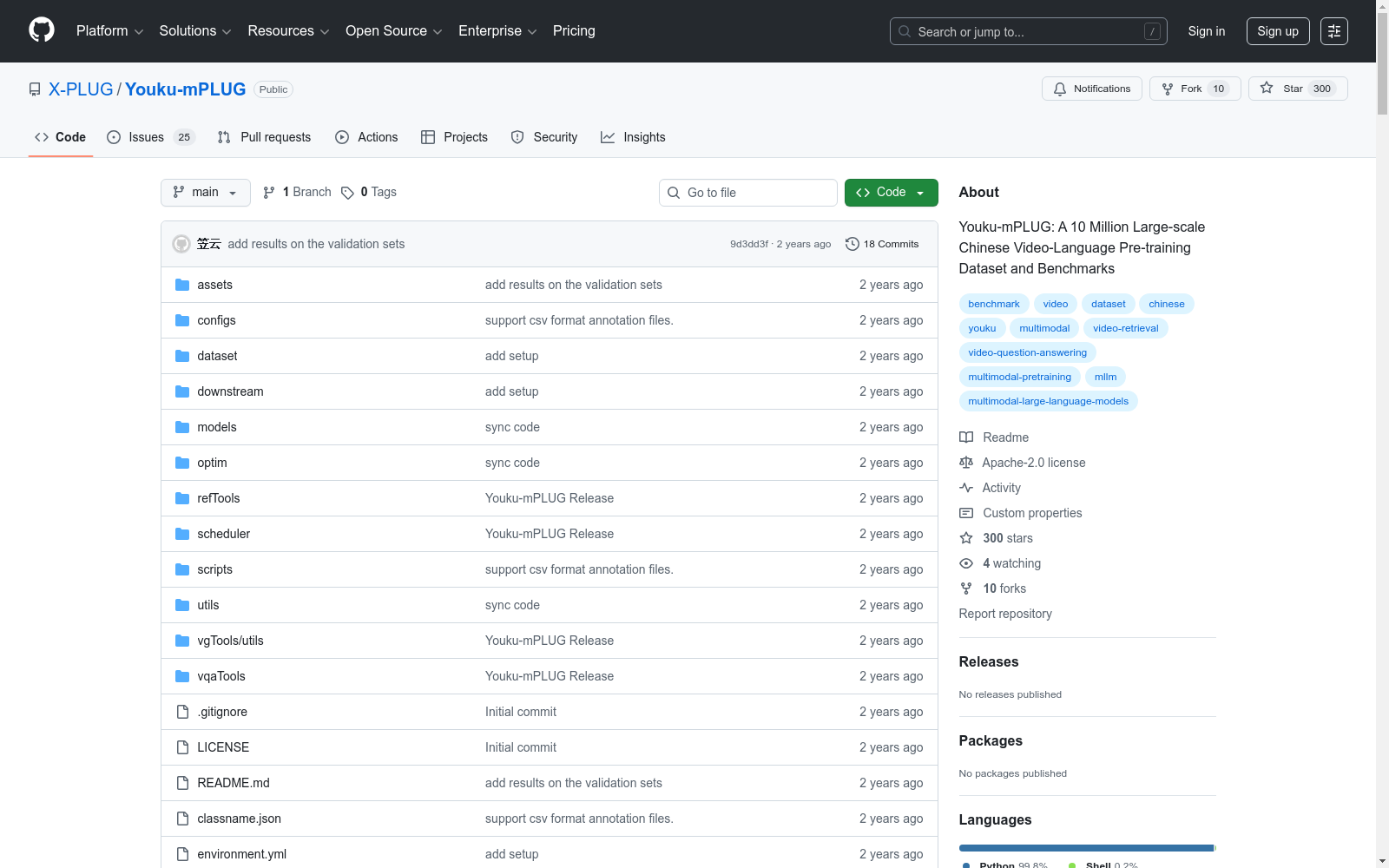
Task: Open the refTools folder icon
Action: coord(182,498)
